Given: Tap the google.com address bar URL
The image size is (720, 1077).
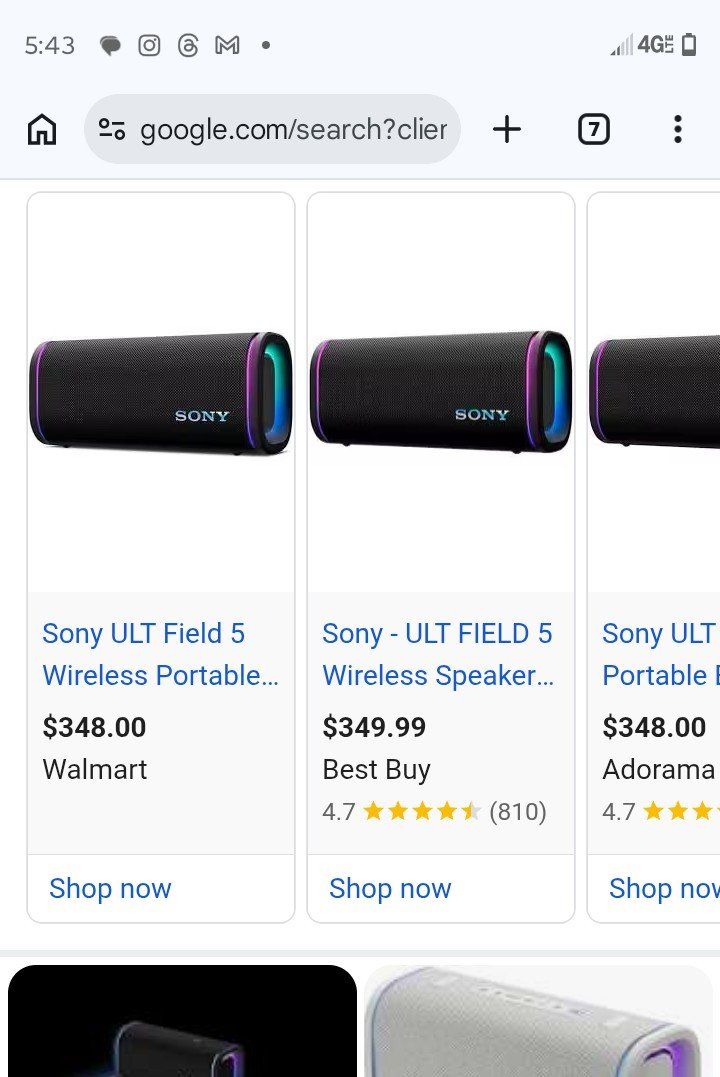Looking at the screenshot, I should [293, 129].
